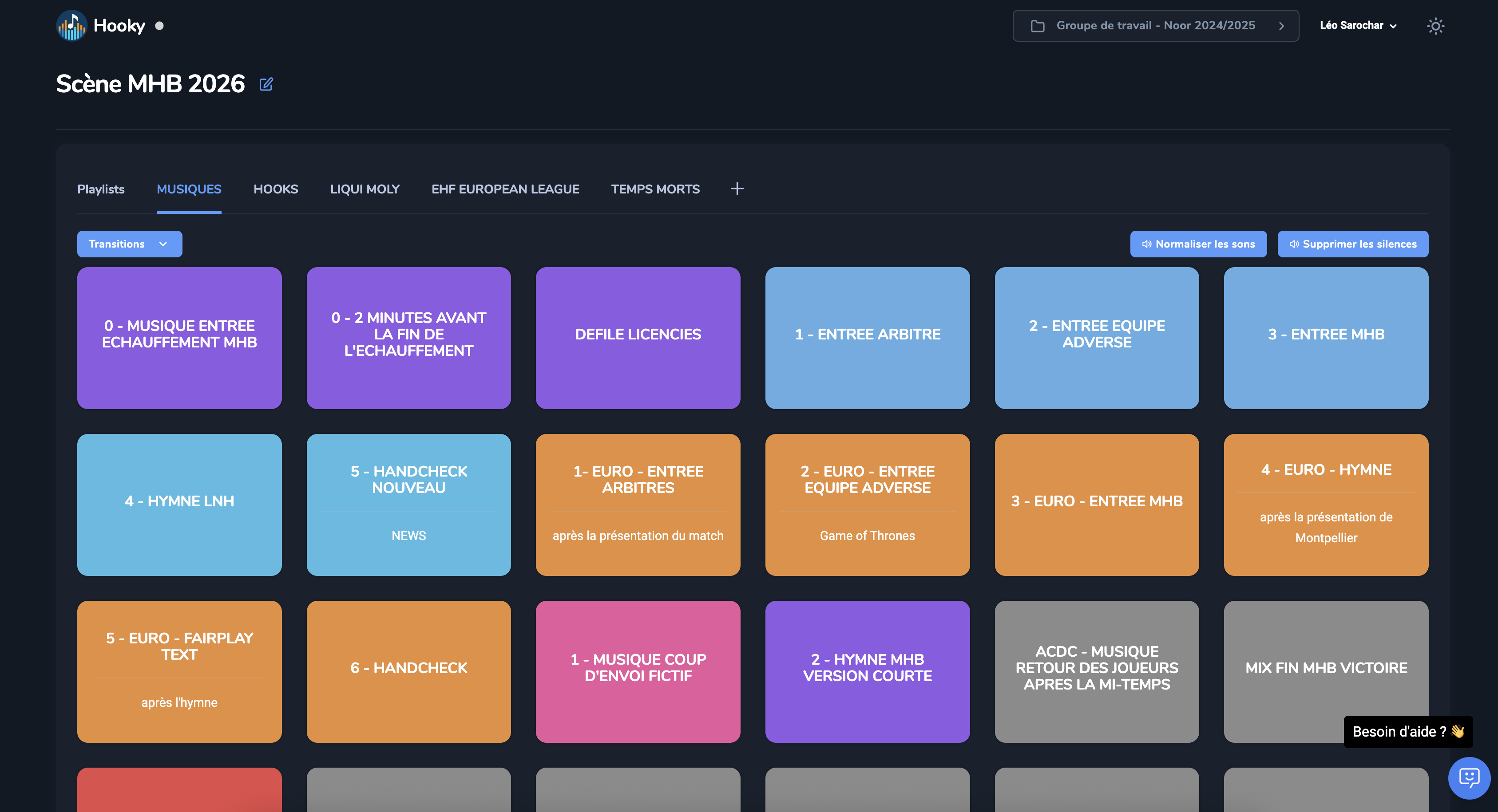Click the Hooky logo icon
This screenshot has width=1498, height=812.
71,26
